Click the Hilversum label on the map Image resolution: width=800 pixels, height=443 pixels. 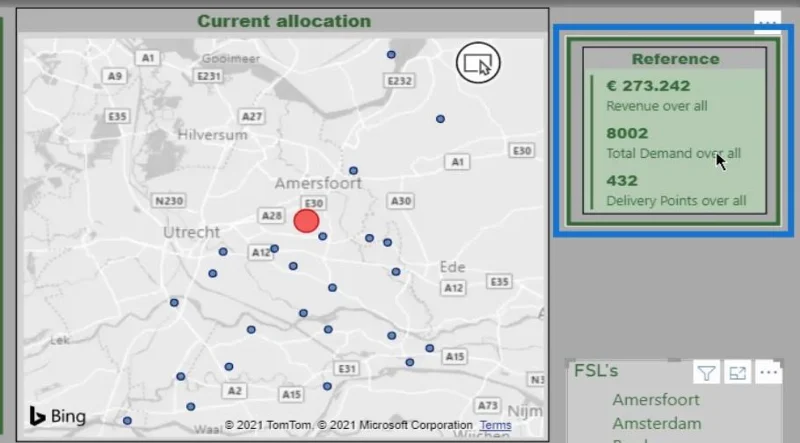[212, 135]
